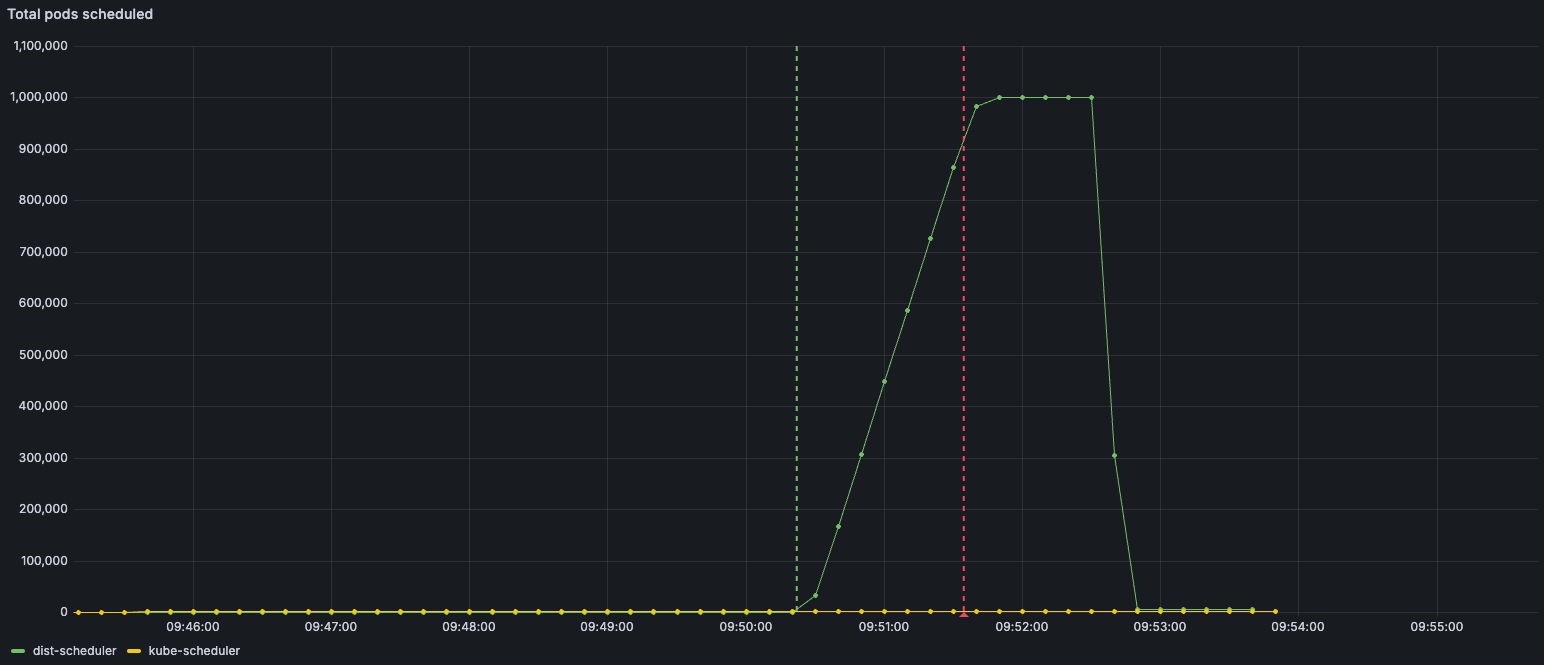Click the green dist-scheduler legend color swatch

[x=18, y=651]
